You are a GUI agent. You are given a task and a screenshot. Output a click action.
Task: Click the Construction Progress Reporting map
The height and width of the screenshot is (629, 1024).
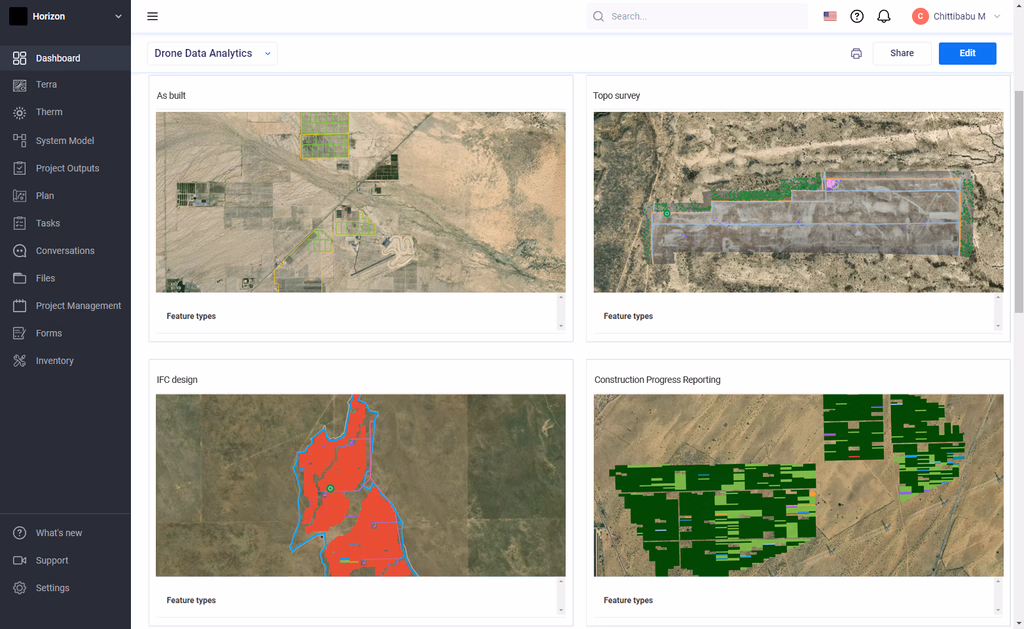click(798, 485)
